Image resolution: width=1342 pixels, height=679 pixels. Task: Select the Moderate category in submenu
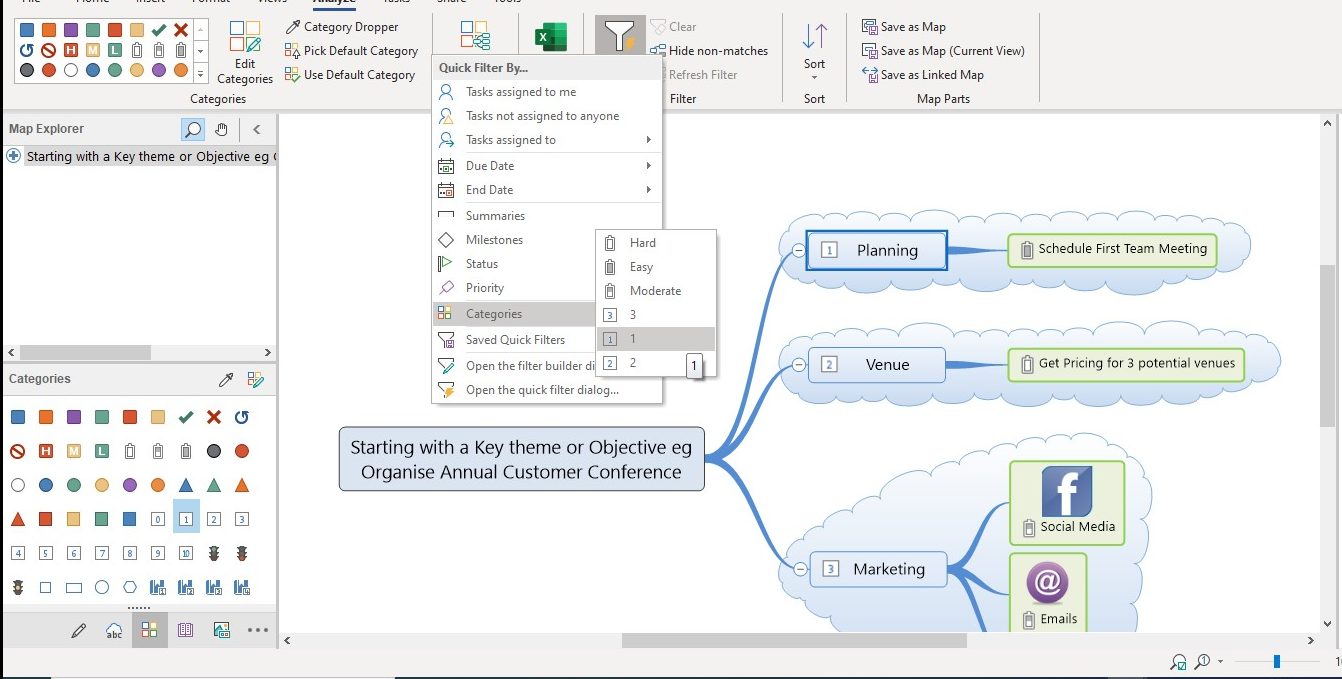(656, 291)
